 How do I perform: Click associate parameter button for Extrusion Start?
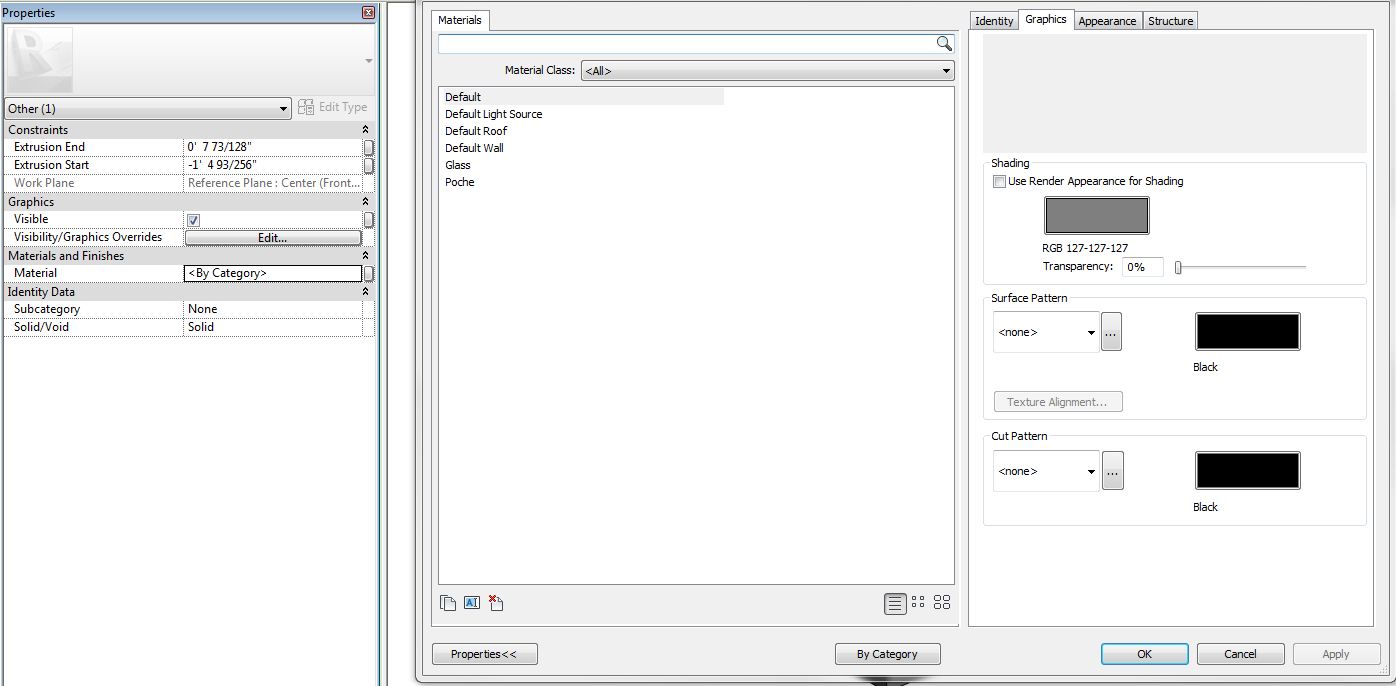point(369,165)
